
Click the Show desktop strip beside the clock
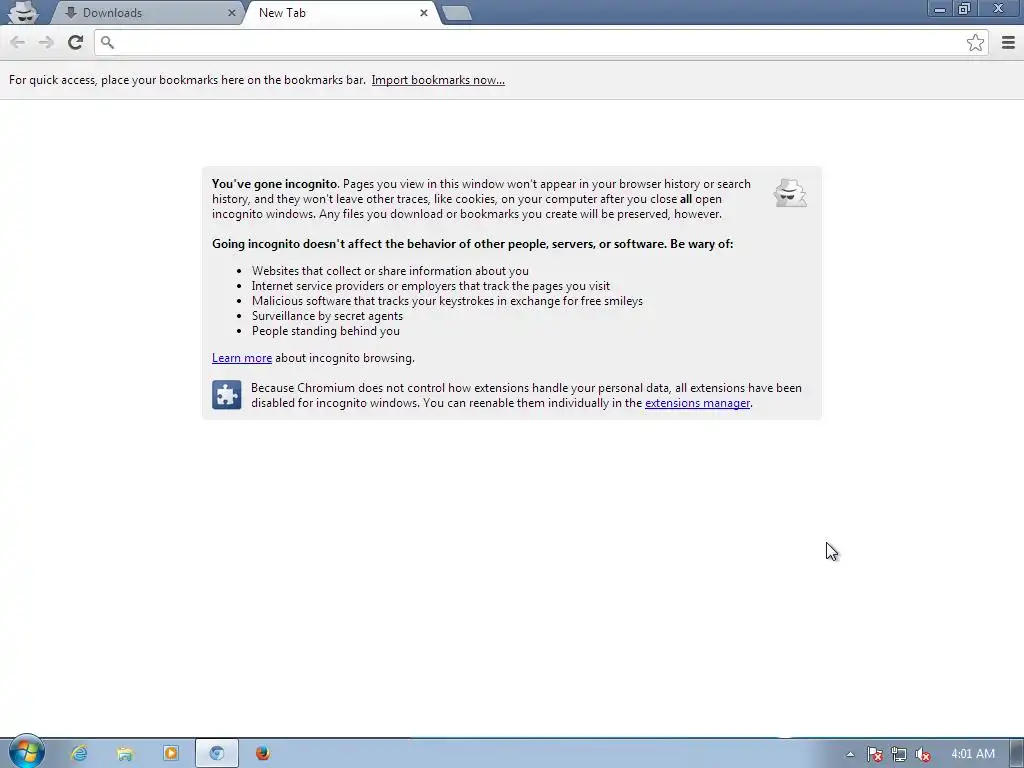pyautogui.click(x=1017, y=753)
